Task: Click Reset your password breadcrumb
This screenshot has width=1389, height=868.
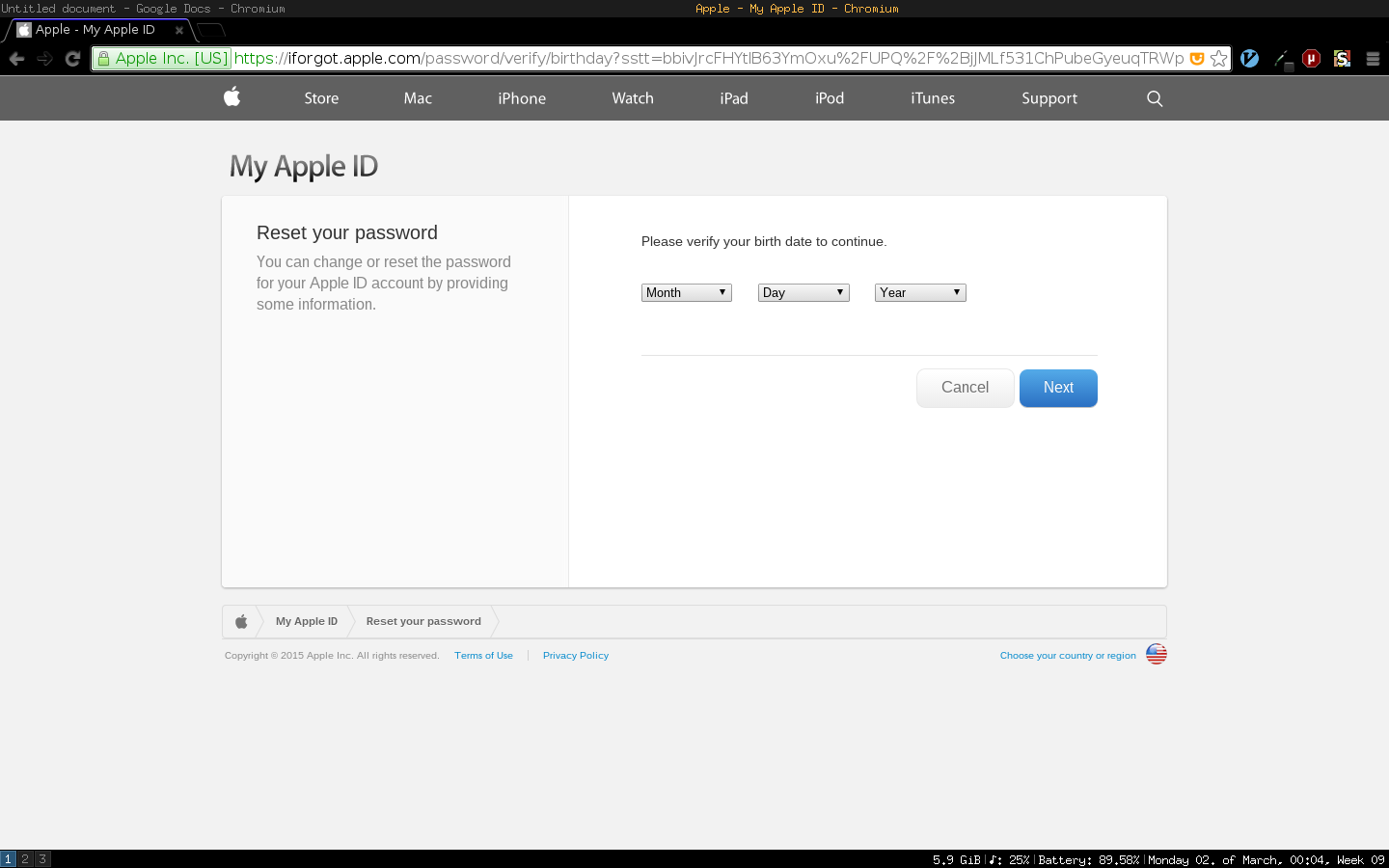Action: pos(423,621)
